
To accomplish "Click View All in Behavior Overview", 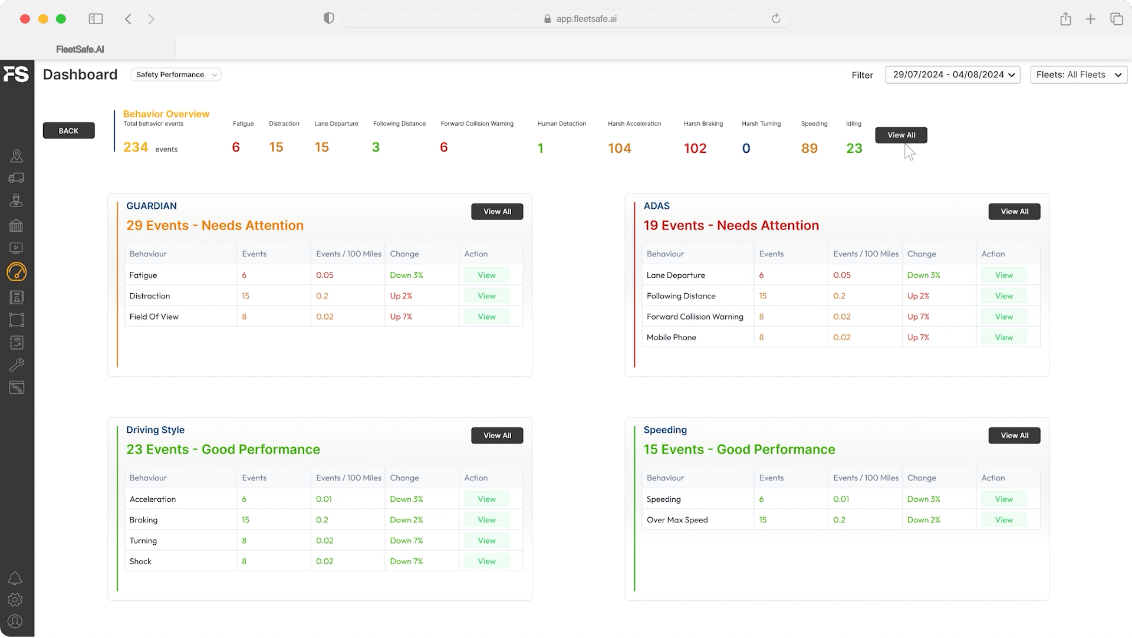I will (x=901, y=135).
